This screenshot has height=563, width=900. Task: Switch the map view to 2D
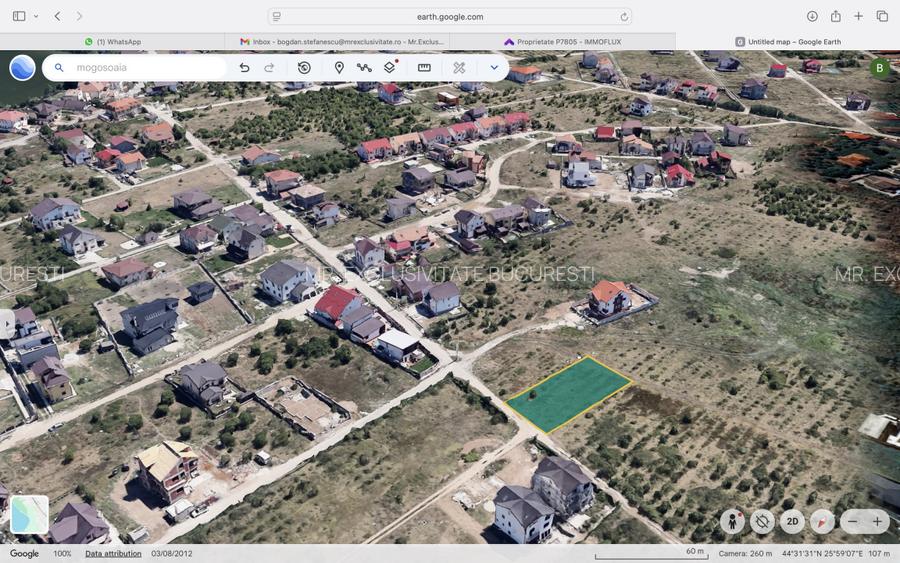792,521
